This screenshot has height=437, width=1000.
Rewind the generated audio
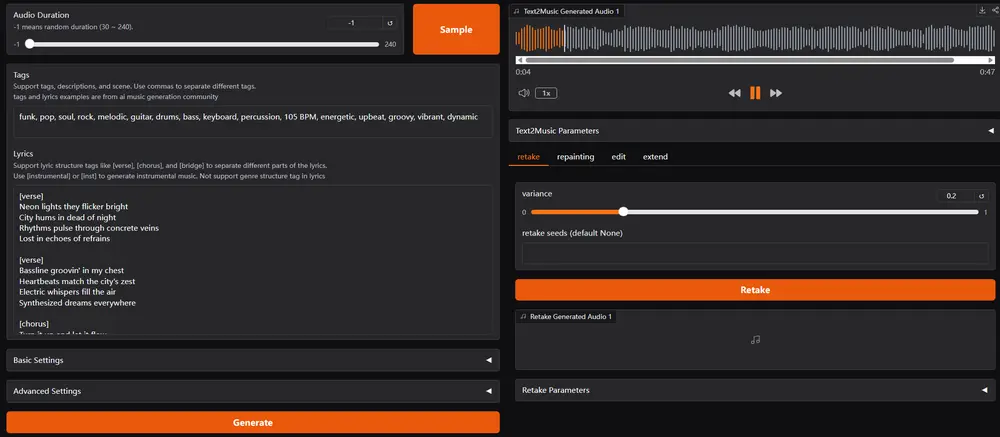pyautogui.click(x=735, y=93)
